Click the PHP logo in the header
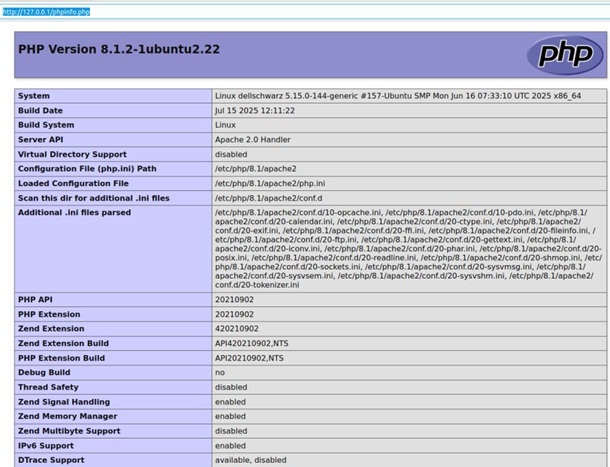The image size is (610, 467). (565, 55)
